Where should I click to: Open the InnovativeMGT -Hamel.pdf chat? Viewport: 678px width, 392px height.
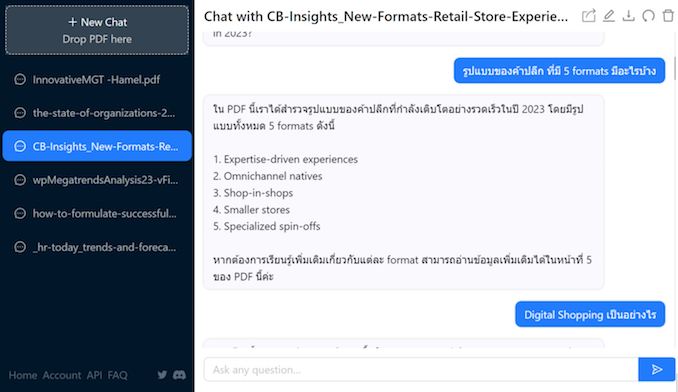(x=97, y=80)
